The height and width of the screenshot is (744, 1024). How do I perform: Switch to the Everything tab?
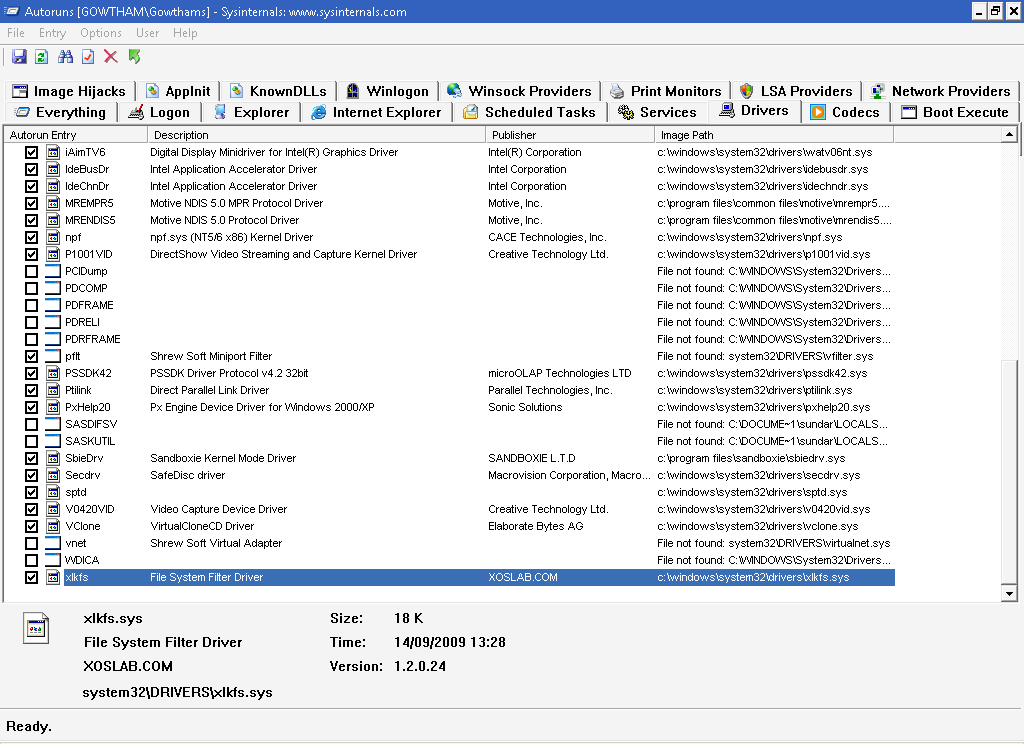coord(60,112)
